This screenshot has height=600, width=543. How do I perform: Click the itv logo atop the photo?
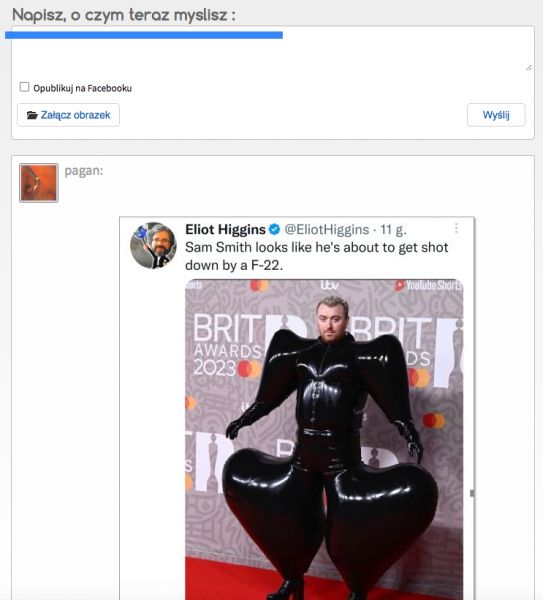coord(329,285)
